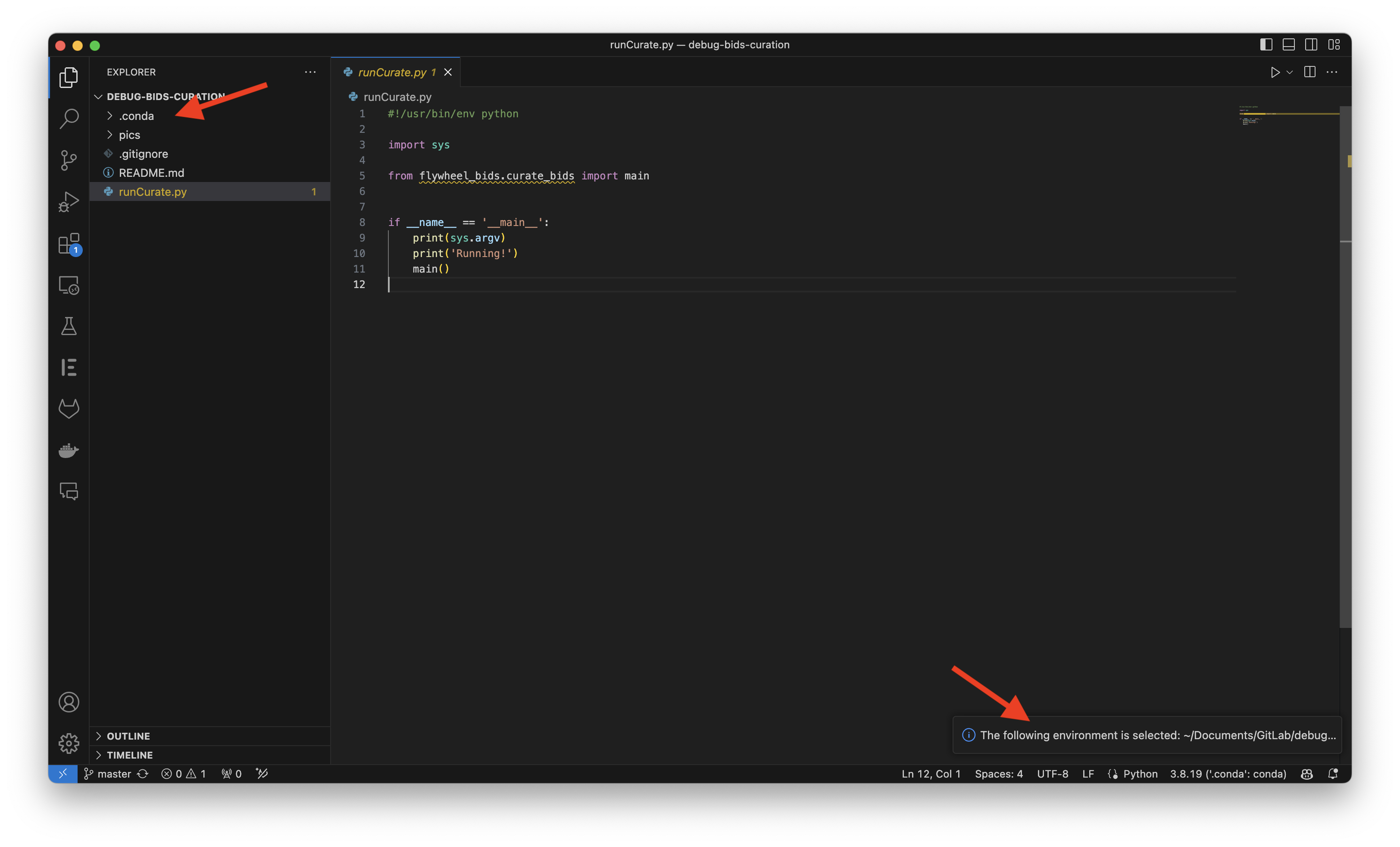Toggle the Primary Side Bar

1266,44
